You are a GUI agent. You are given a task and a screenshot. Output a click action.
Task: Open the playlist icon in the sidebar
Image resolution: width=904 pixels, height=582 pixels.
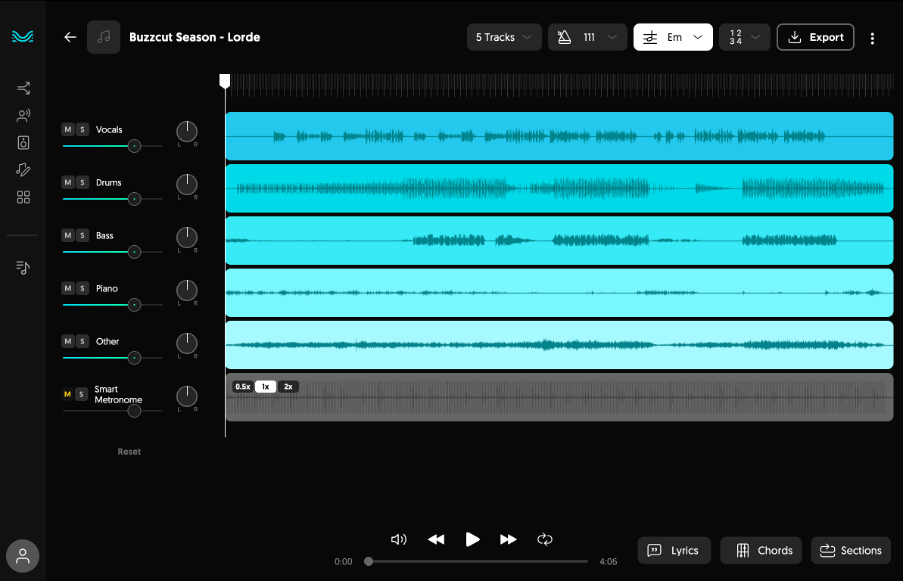point(23,267)
